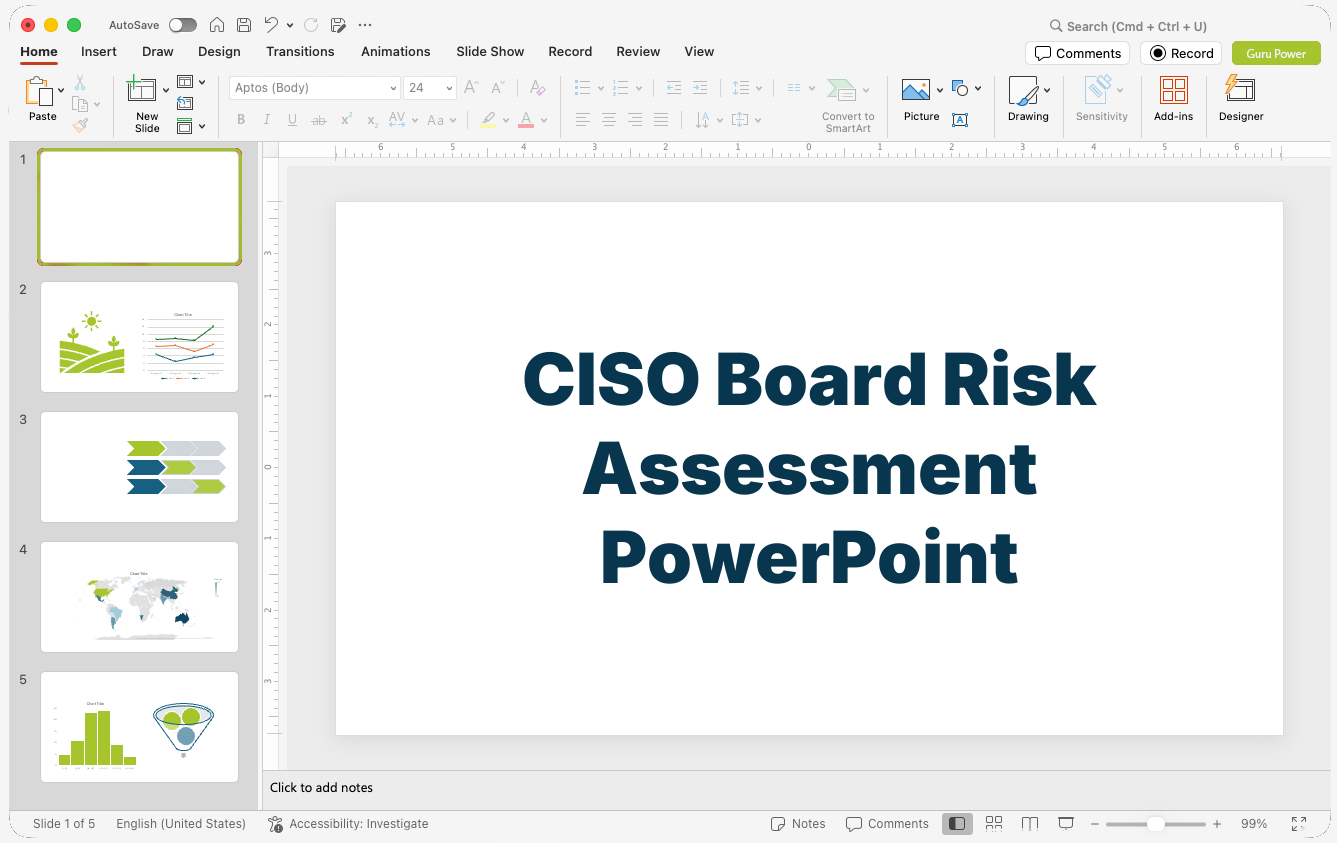
Task: Click the Record button at top right
Action: coord(1181,53)
